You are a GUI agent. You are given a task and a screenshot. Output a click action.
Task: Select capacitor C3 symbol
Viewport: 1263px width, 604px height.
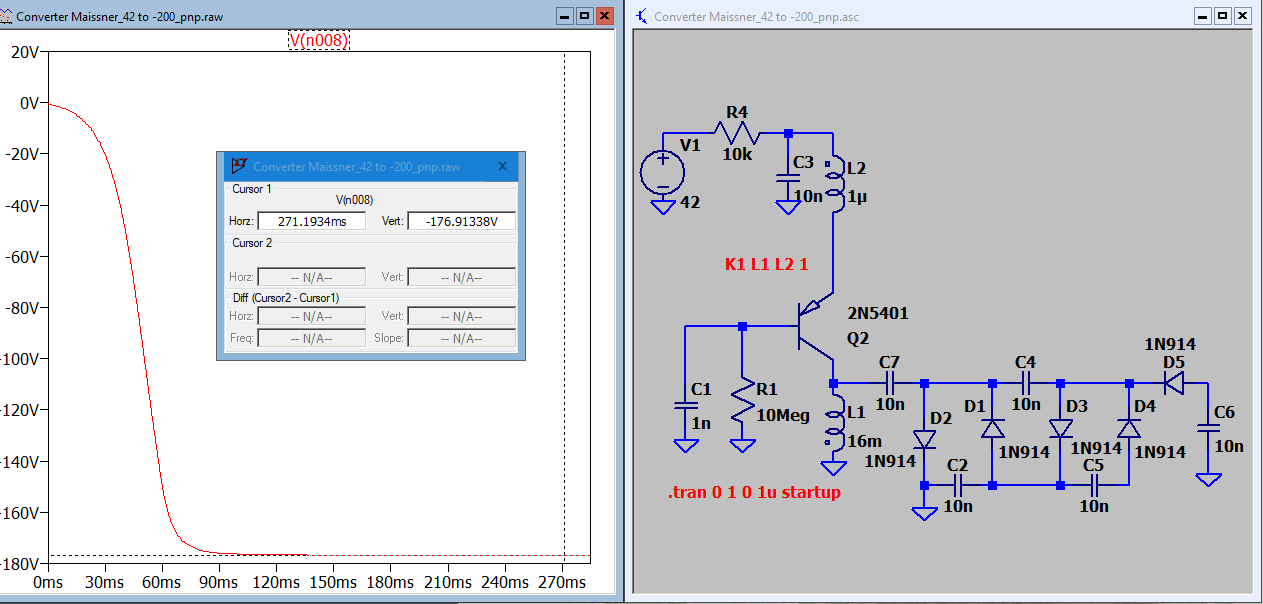pyautogui.click(x=788, y=177)
